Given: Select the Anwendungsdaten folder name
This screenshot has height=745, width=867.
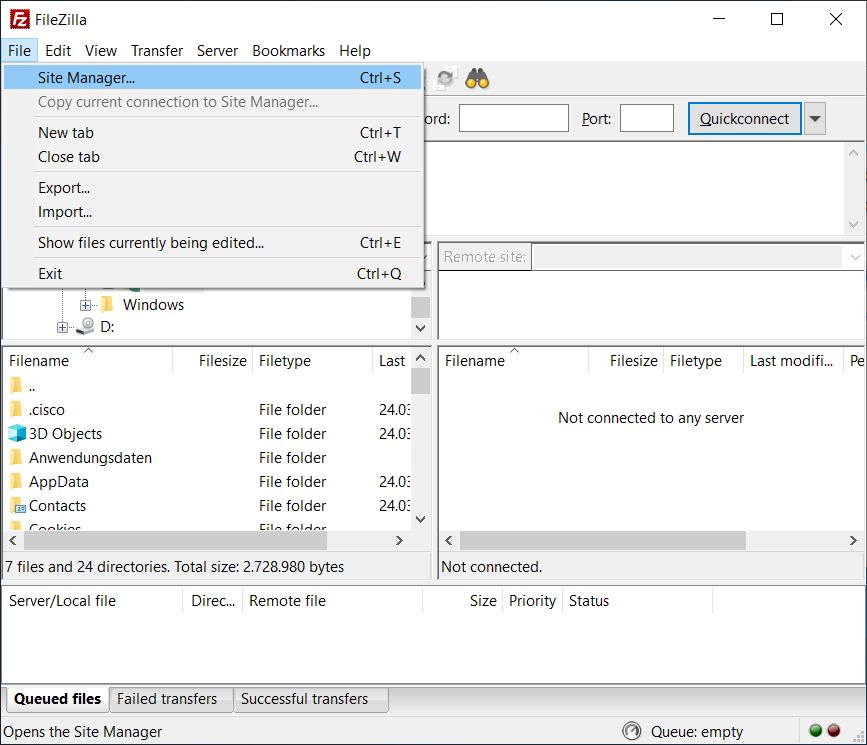Looking at the screenshot, I should tap(90, 458).
